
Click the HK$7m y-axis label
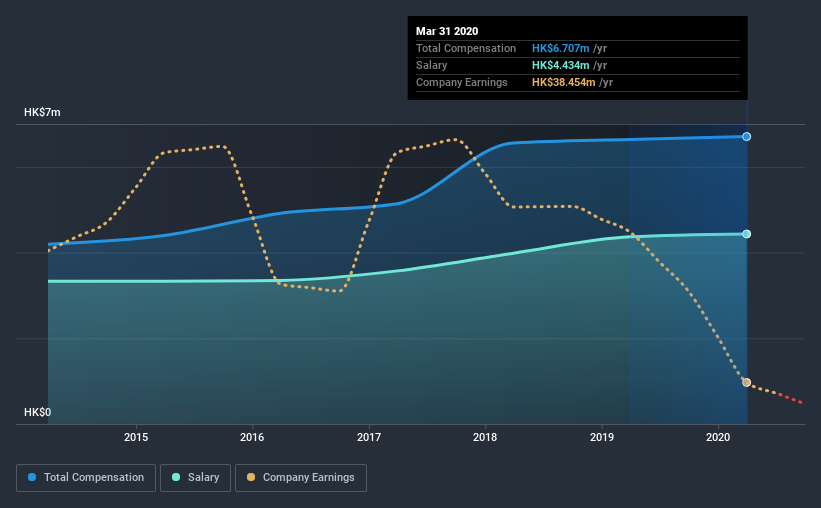tap(42, 113)
